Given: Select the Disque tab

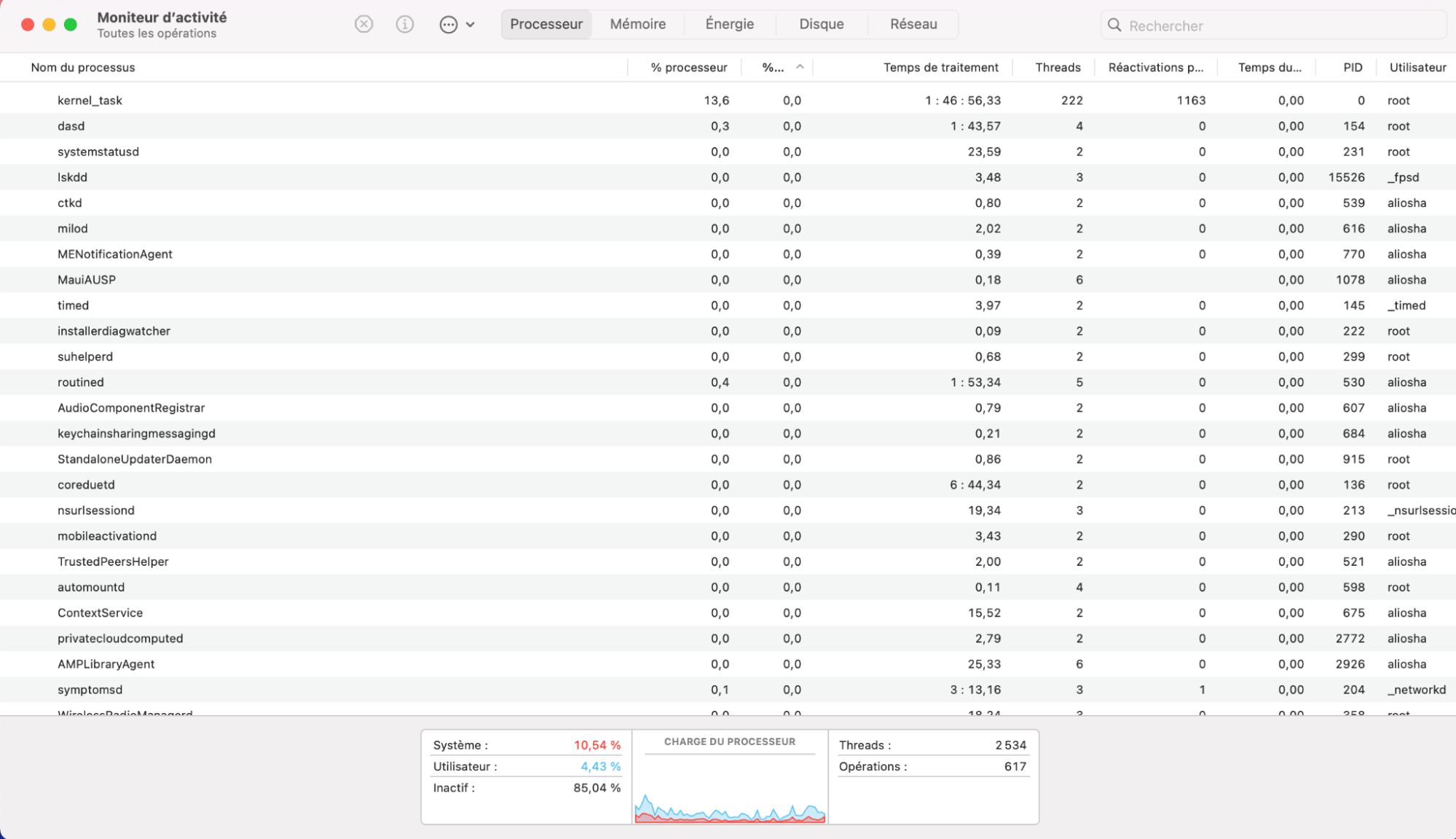Looking at the screenshot, I should click(x=821, y=24).
